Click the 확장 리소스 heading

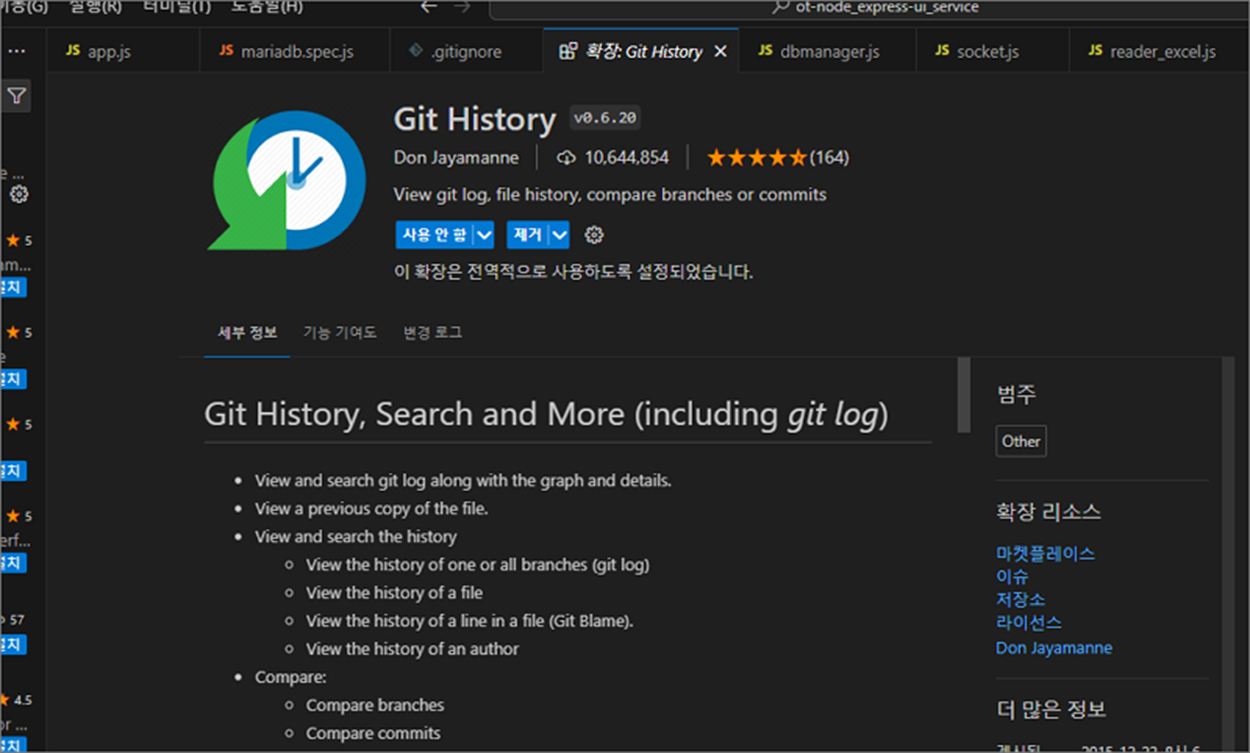pyautogui.click(x=1048, y=512)
